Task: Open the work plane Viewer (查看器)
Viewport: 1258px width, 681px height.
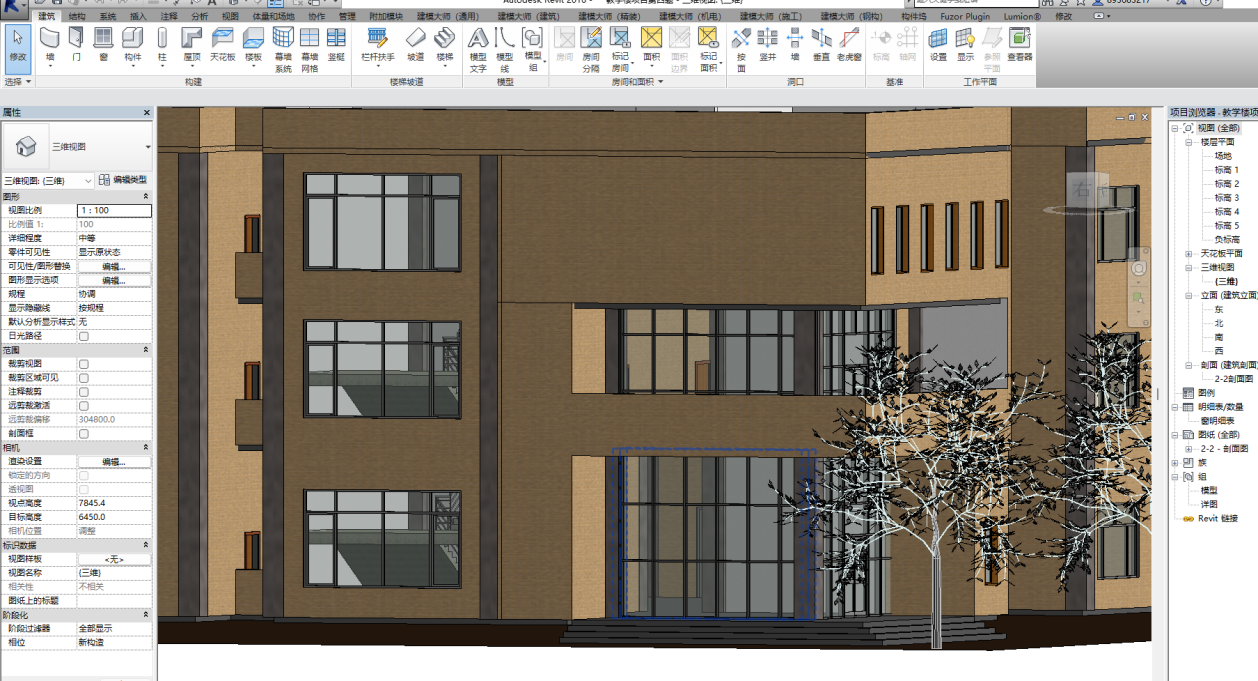Action: click(x=1019, y=44)
